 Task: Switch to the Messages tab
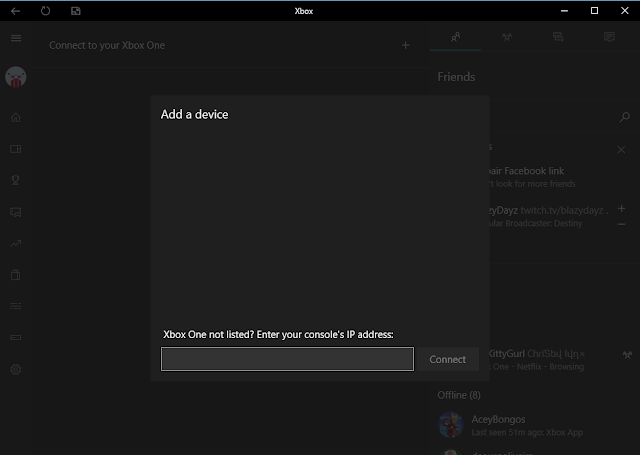pos(558,37)
